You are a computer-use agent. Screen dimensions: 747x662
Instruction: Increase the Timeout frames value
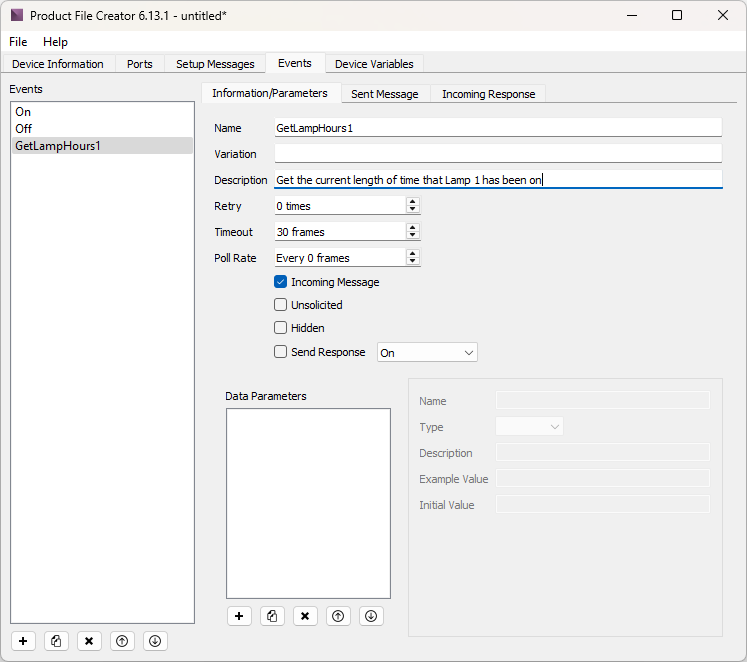[x=413, y=228]
